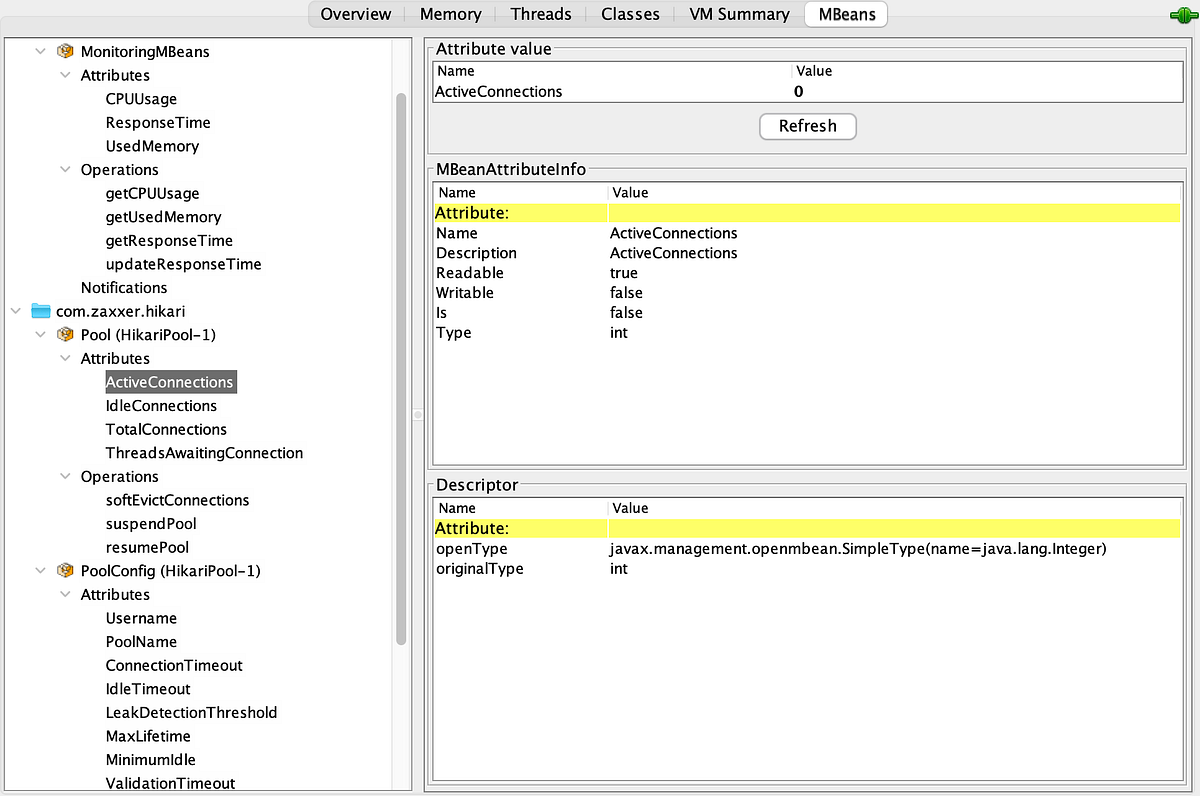The height and width of the screenshot is (796, 1200).
Task: Select the Notifications node under MonitoringMBeans
Action: point(124,287)
